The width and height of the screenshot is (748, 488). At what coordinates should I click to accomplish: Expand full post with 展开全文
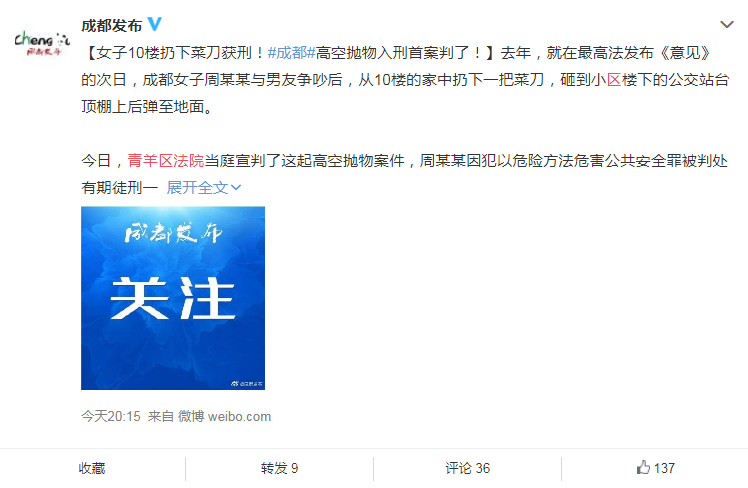point(204,187)
